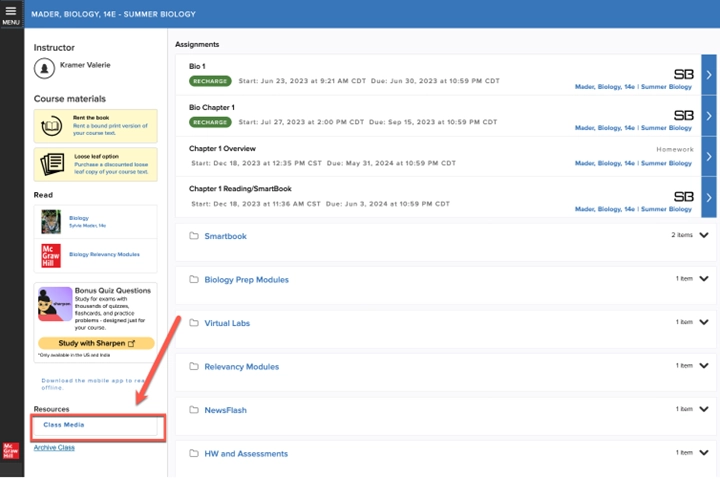Click the Mader Biology 14e course title header
The height and width of the screenshot is (479, 720).
[113, 14]
